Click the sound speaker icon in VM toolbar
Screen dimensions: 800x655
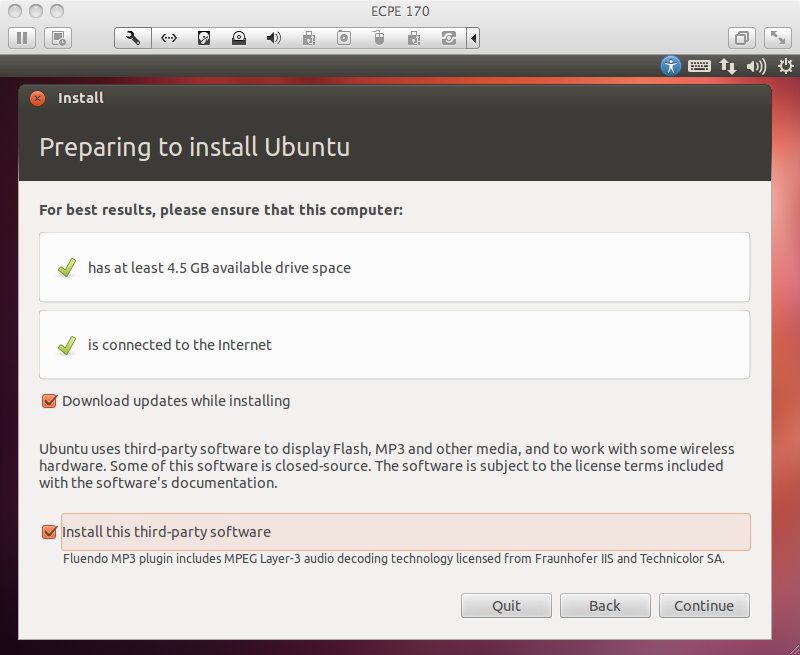click(273, 38)
